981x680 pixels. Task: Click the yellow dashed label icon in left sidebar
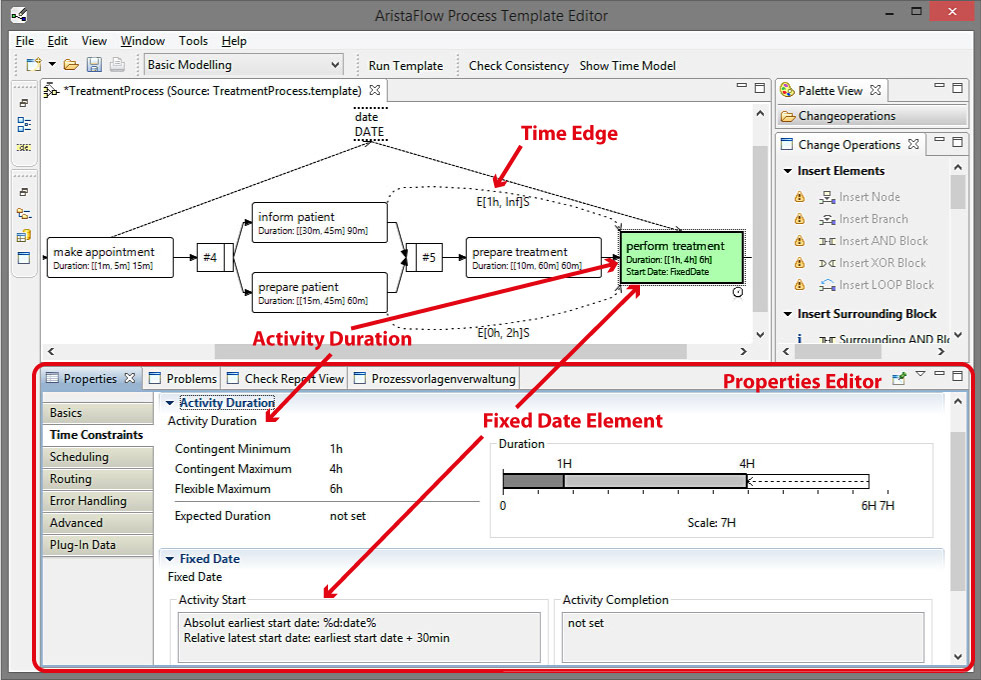(x=24, y=148)
